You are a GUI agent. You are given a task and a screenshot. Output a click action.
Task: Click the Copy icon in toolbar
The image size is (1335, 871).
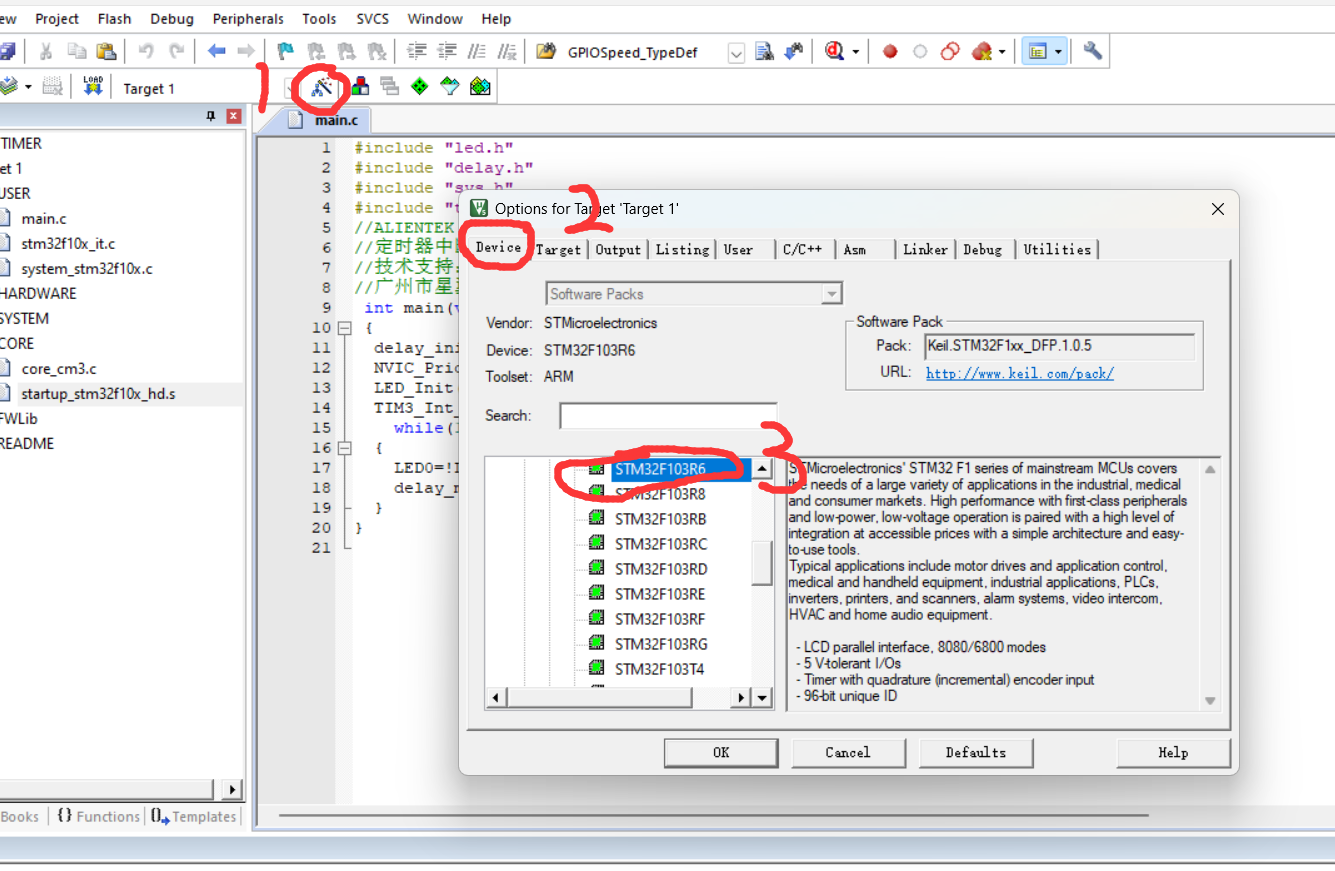coord(76,51)
